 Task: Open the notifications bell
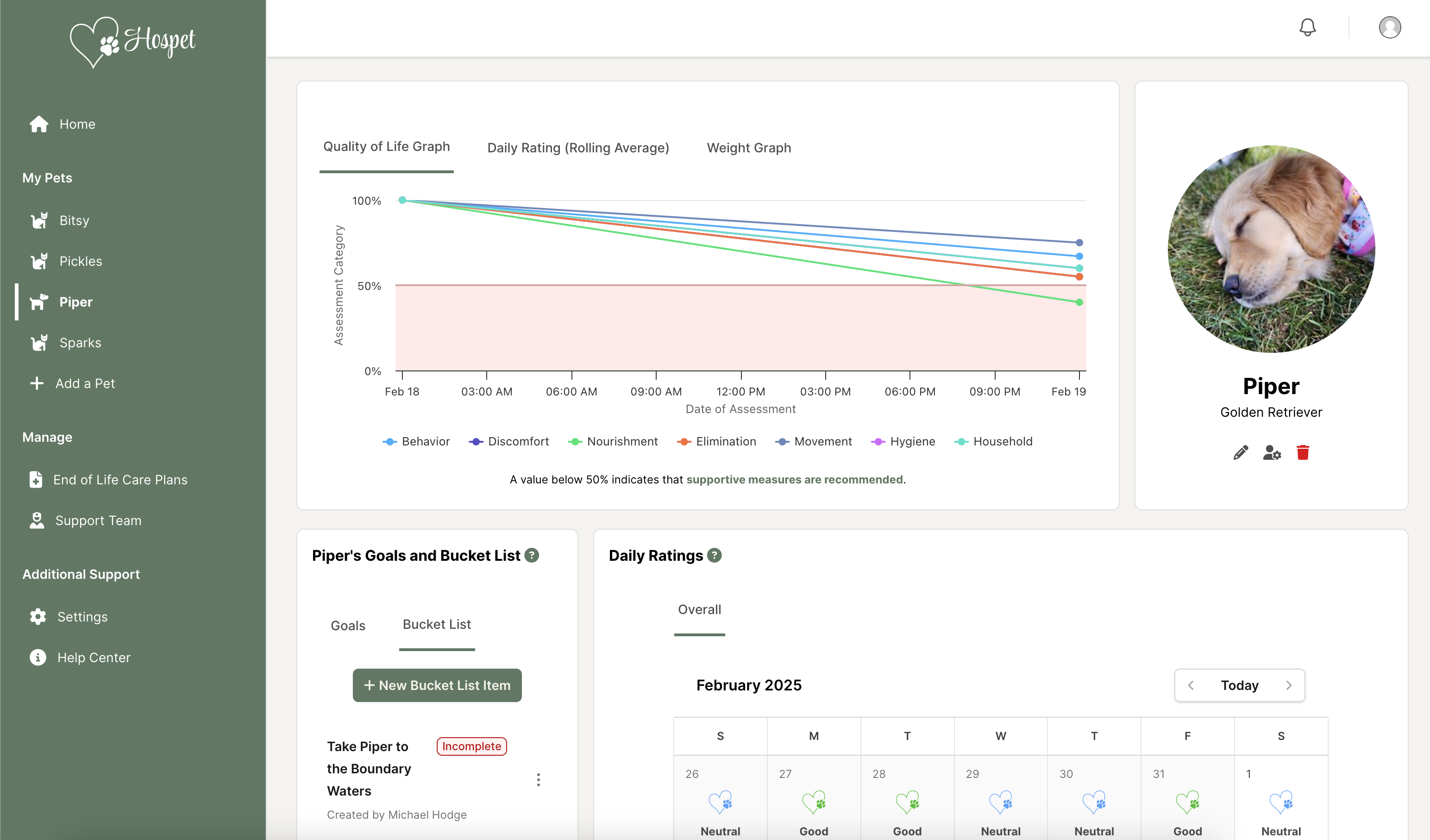click(1307, 27)
